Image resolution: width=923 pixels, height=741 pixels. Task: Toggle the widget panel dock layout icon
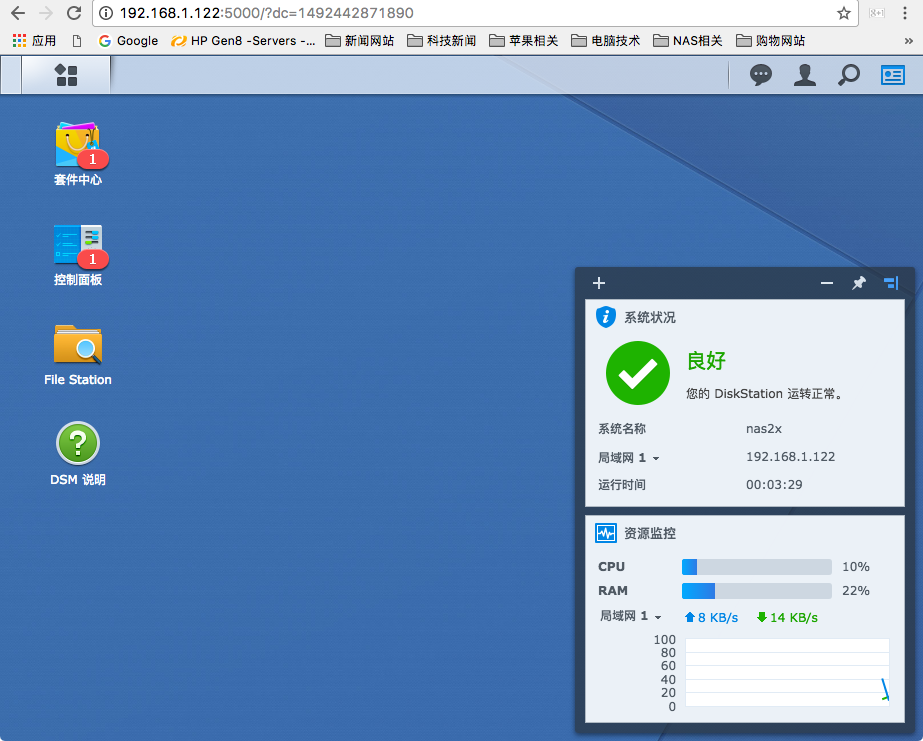(891, 283)
